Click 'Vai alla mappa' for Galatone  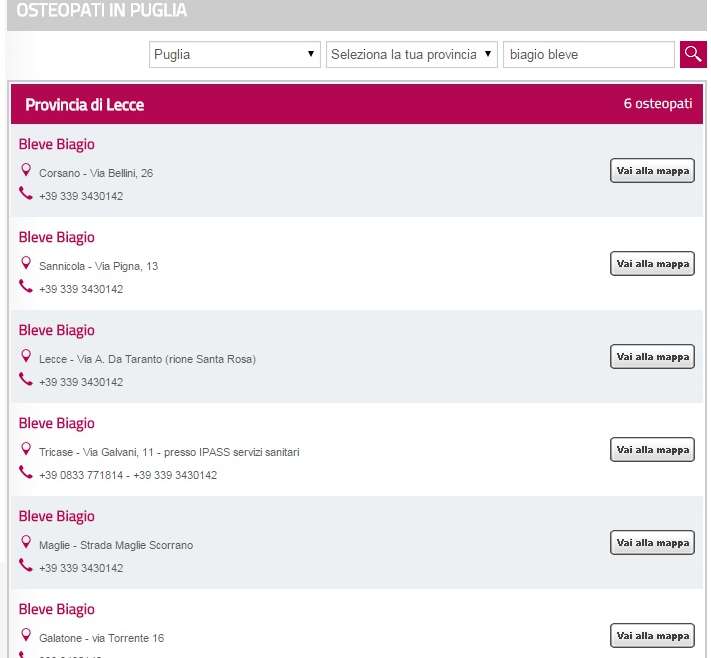click(652, 635)
